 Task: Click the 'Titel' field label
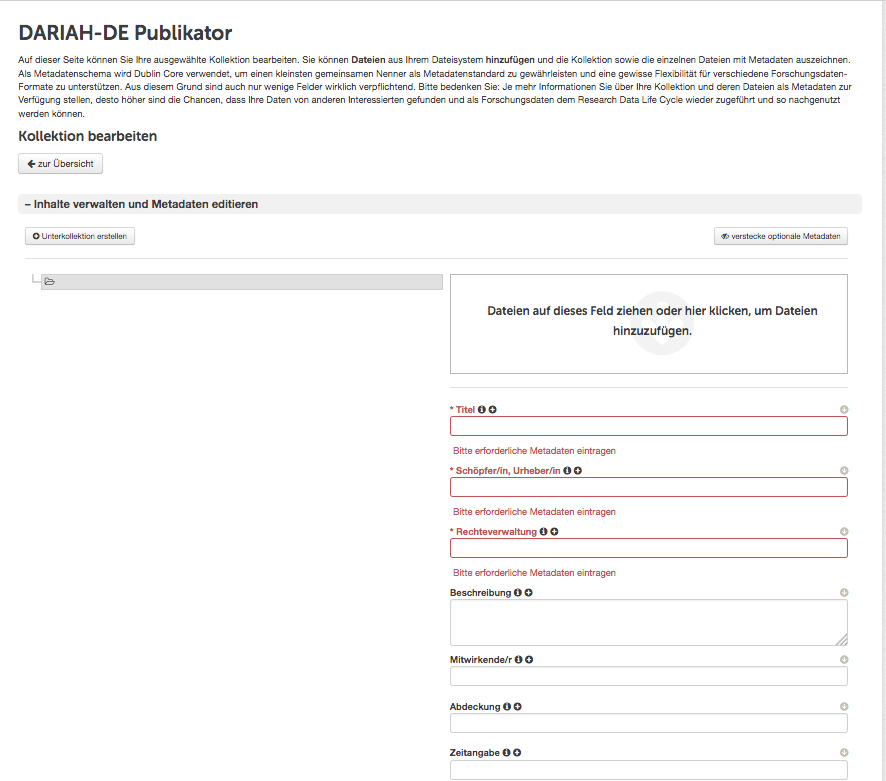coord(465,410)
